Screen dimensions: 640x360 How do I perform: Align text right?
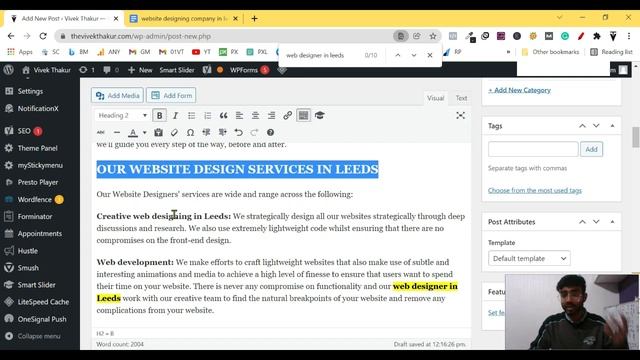(271, 116)
